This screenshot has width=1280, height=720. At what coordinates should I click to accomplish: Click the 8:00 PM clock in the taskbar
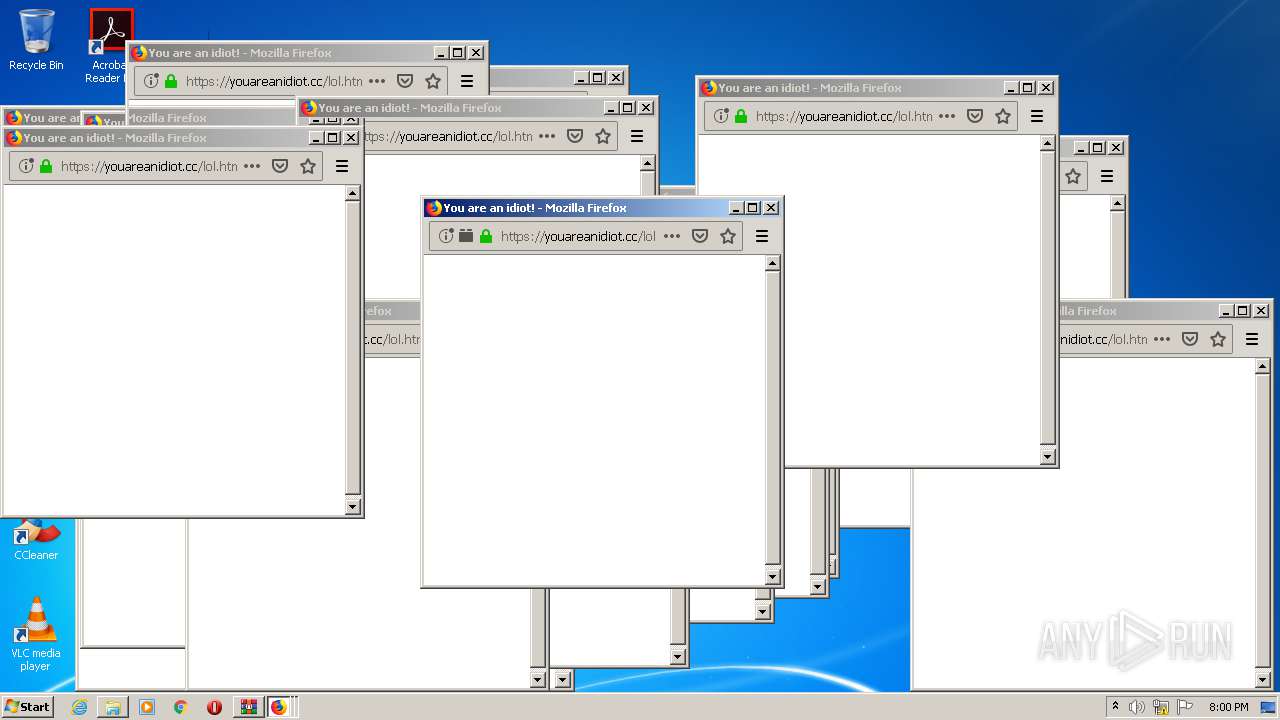tap(1228, 707)
